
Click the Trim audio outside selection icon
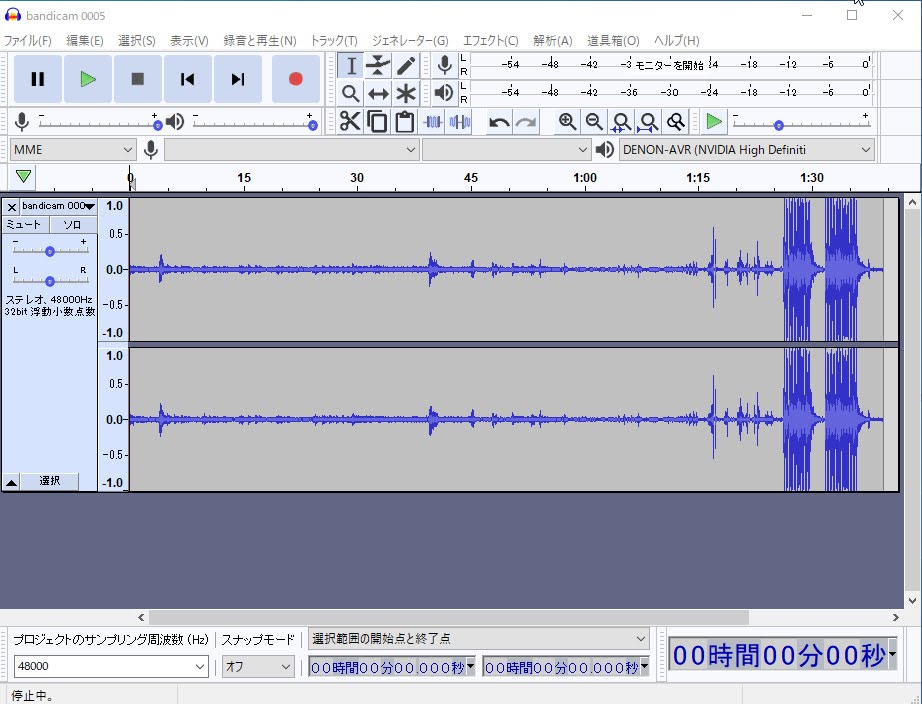(x=433, y=122)
